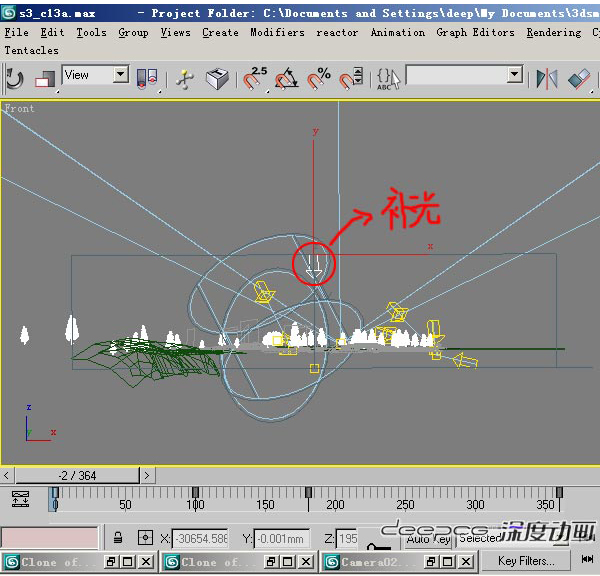Click the Y coordinate field
600x576 pixels.
tap(282, 538)
